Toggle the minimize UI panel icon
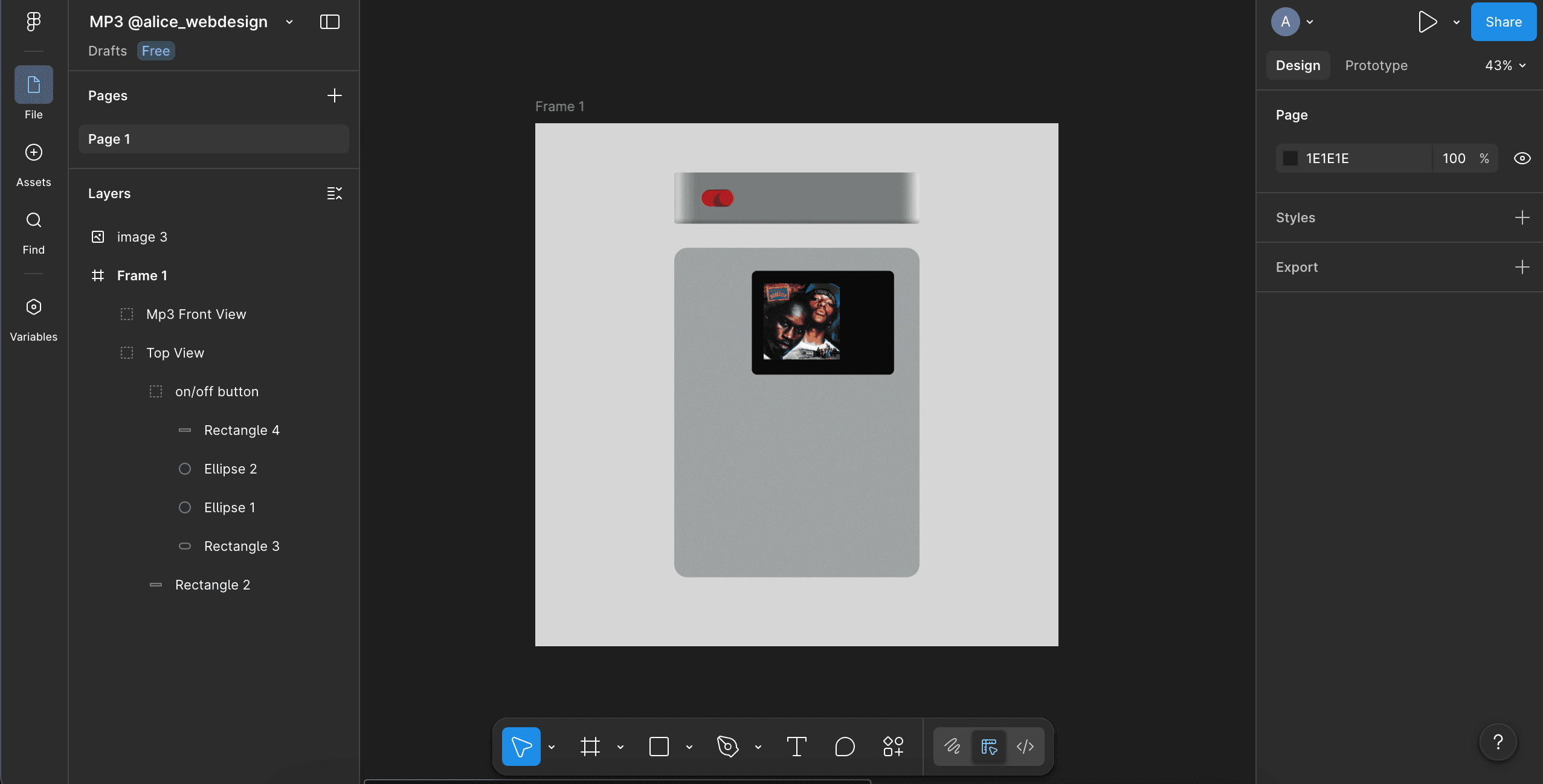Image resolution: width=1543 pixels, height=784 pixels. coord(330,22)
